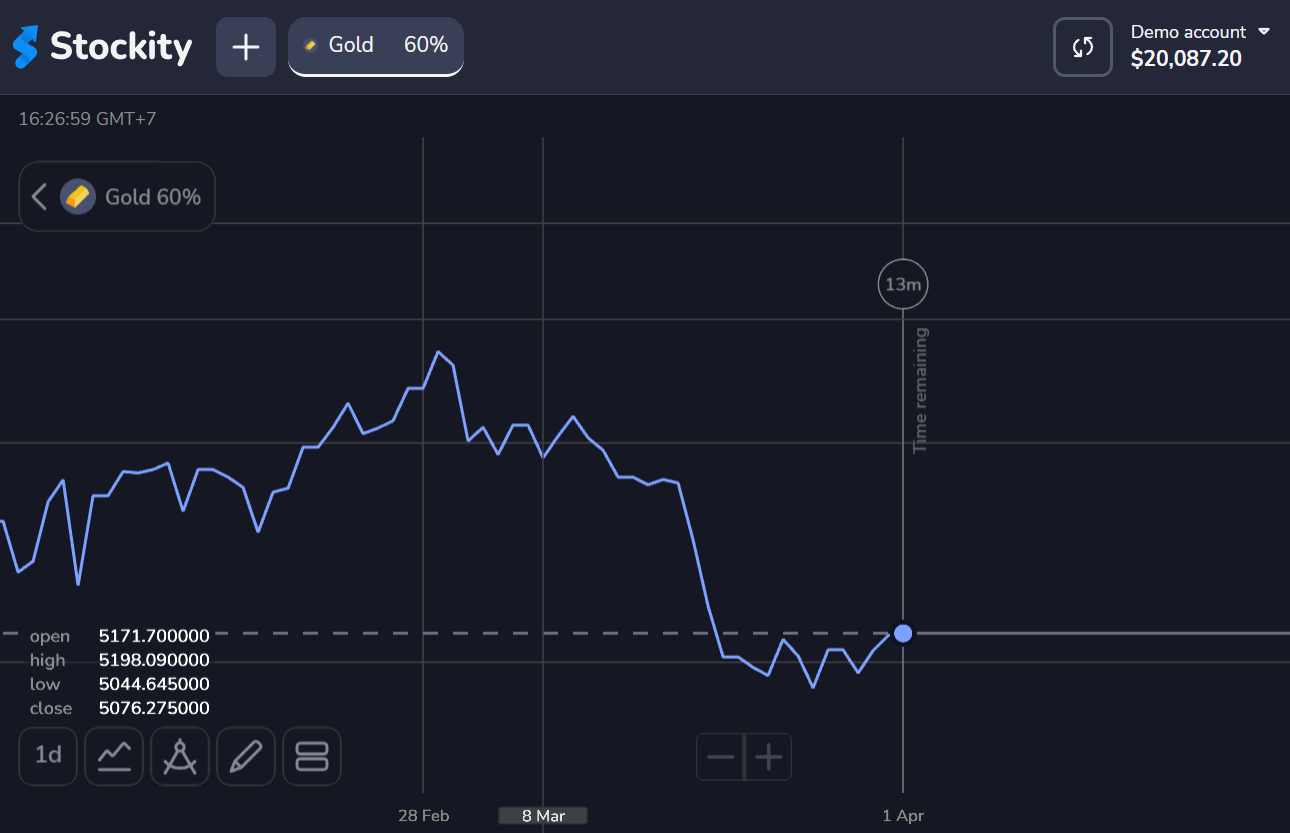This screenshot has width=1290, height=833.
Task: Click the 8 Mar date label
Action: [543, 816]
